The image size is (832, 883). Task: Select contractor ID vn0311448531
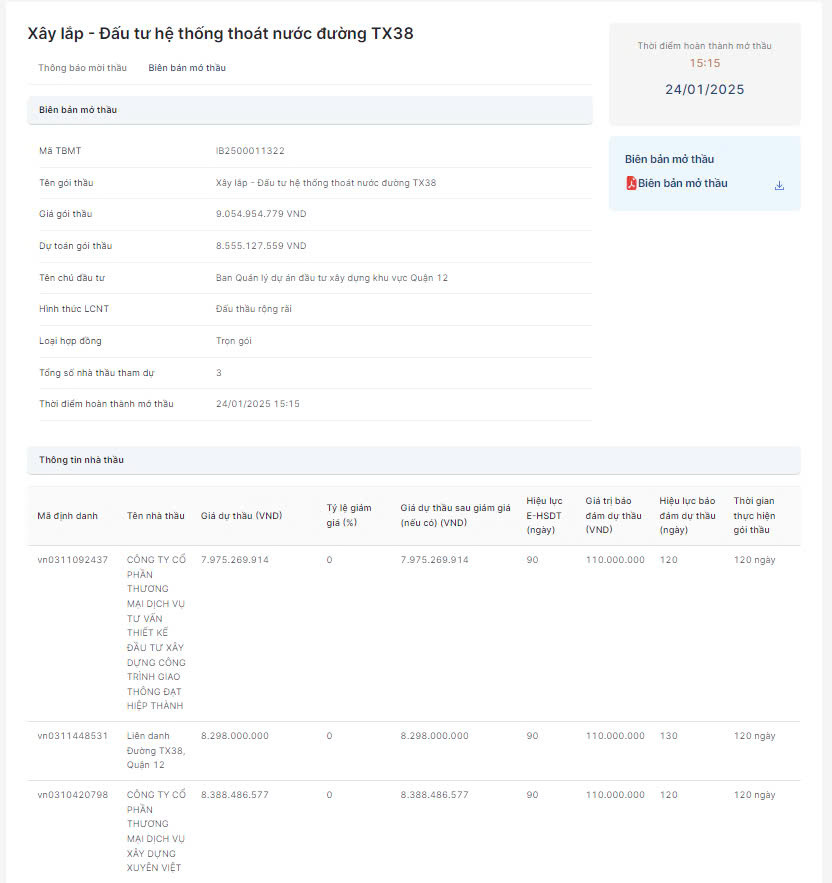point(73,736)
